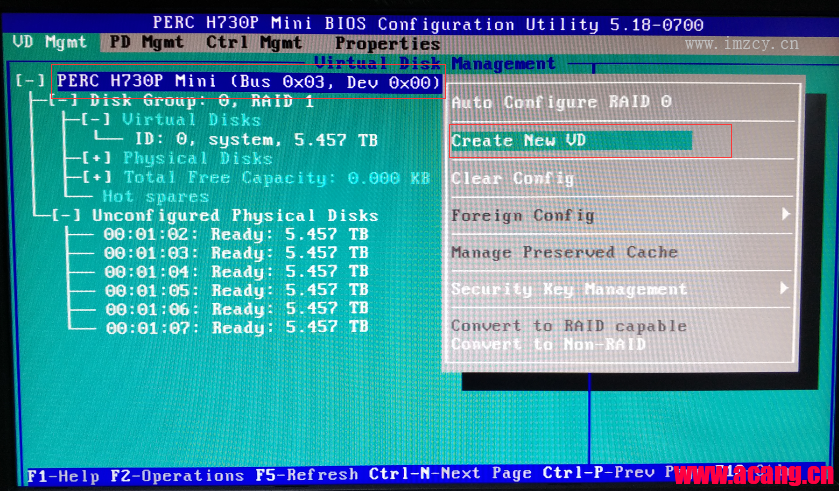The width and height of the screenshot is (839, 491).
Task: Choose Auto Configure RAID 0
Action: point(561,102)
